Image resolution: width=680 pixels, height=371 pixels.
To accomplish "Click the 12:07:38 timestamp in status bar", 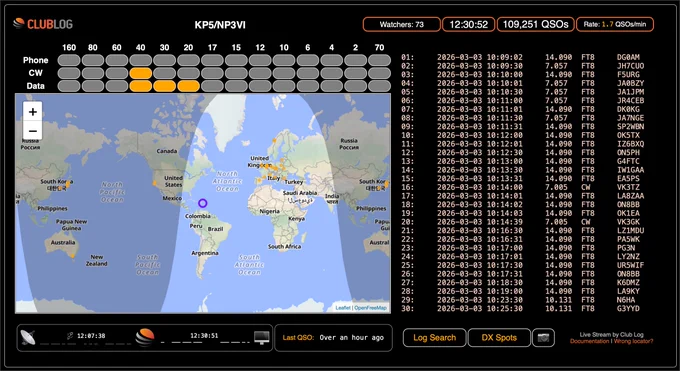I will (91, 335).
